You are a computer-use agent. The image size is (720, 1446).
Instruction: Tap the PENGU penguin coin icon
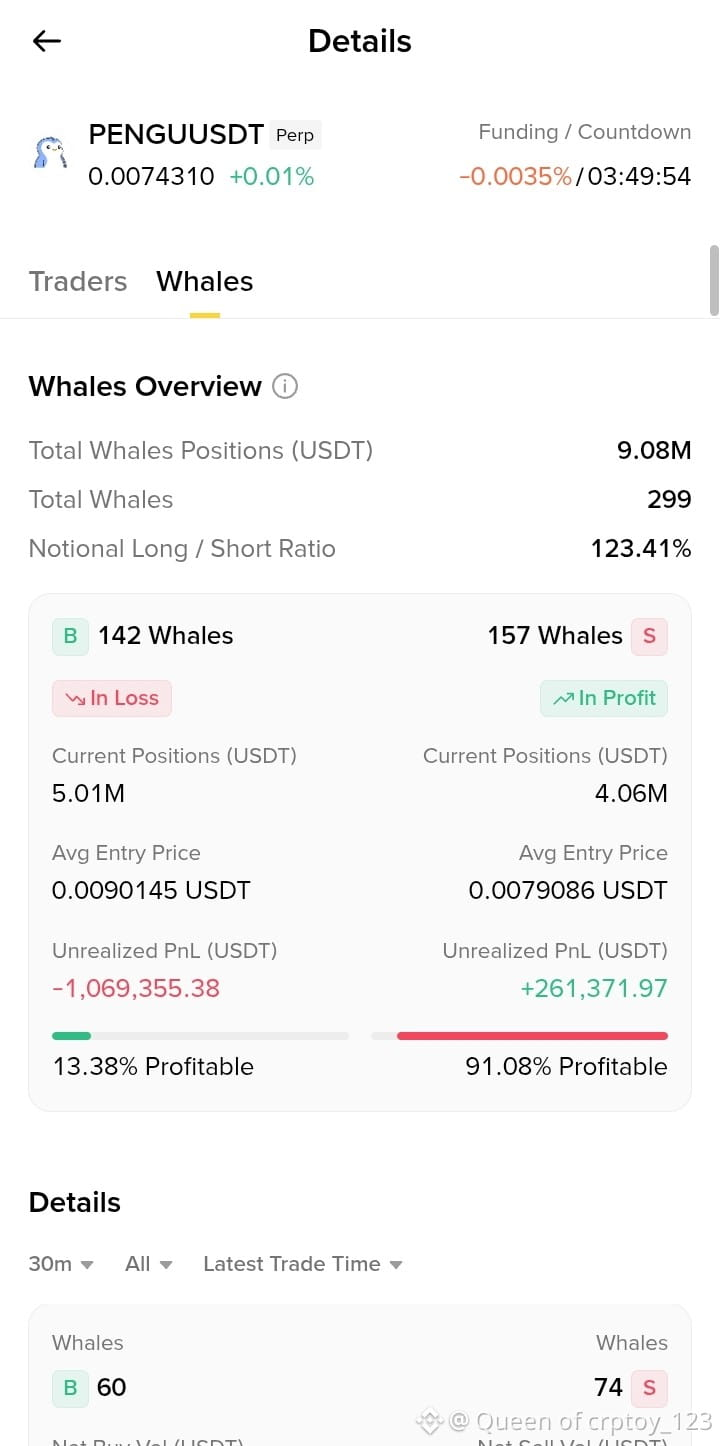50,153
